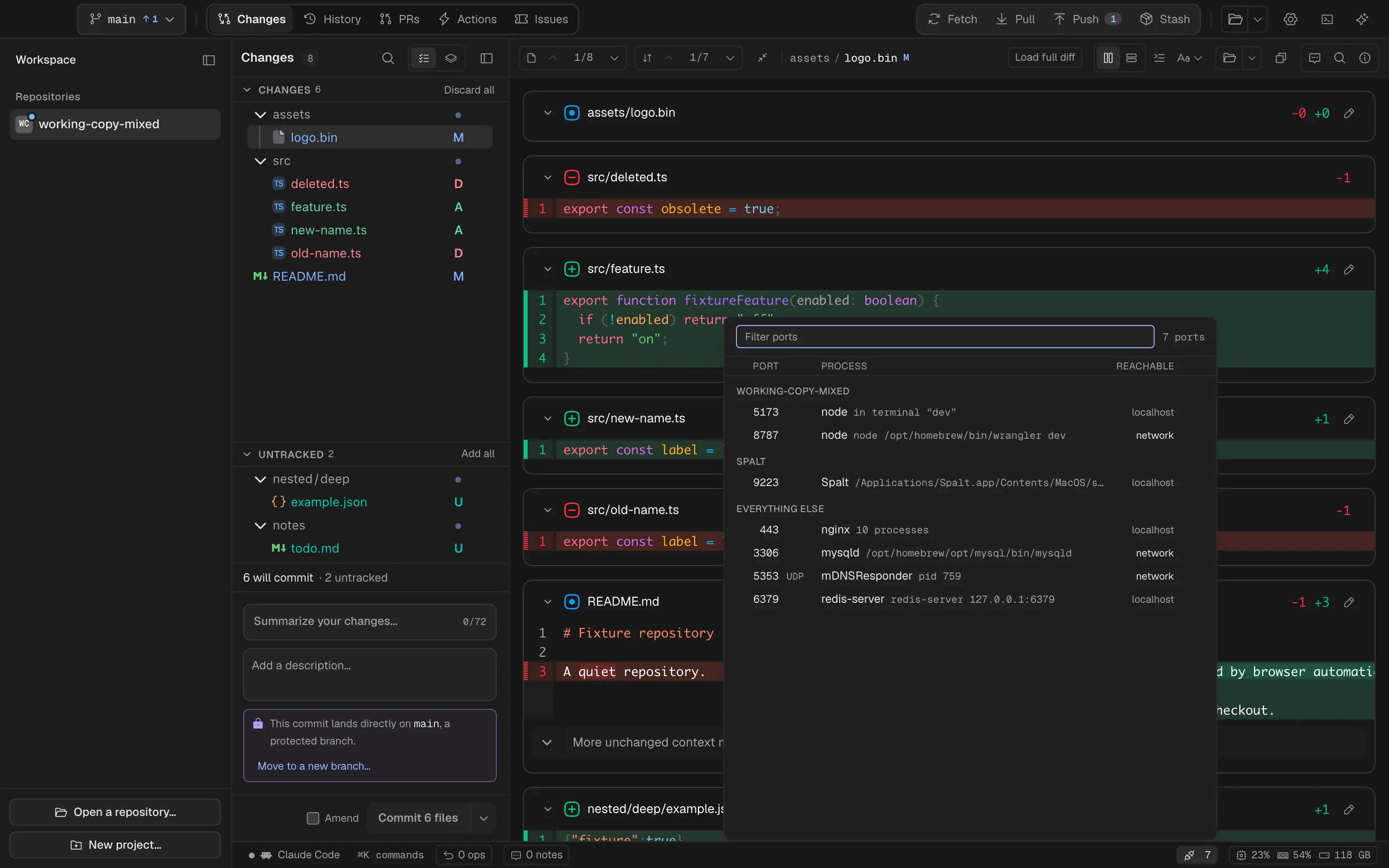Click the Stash button
The width and height of the screenshot is (1389, 868).
pyautogui.click(x=1165, y=19)
